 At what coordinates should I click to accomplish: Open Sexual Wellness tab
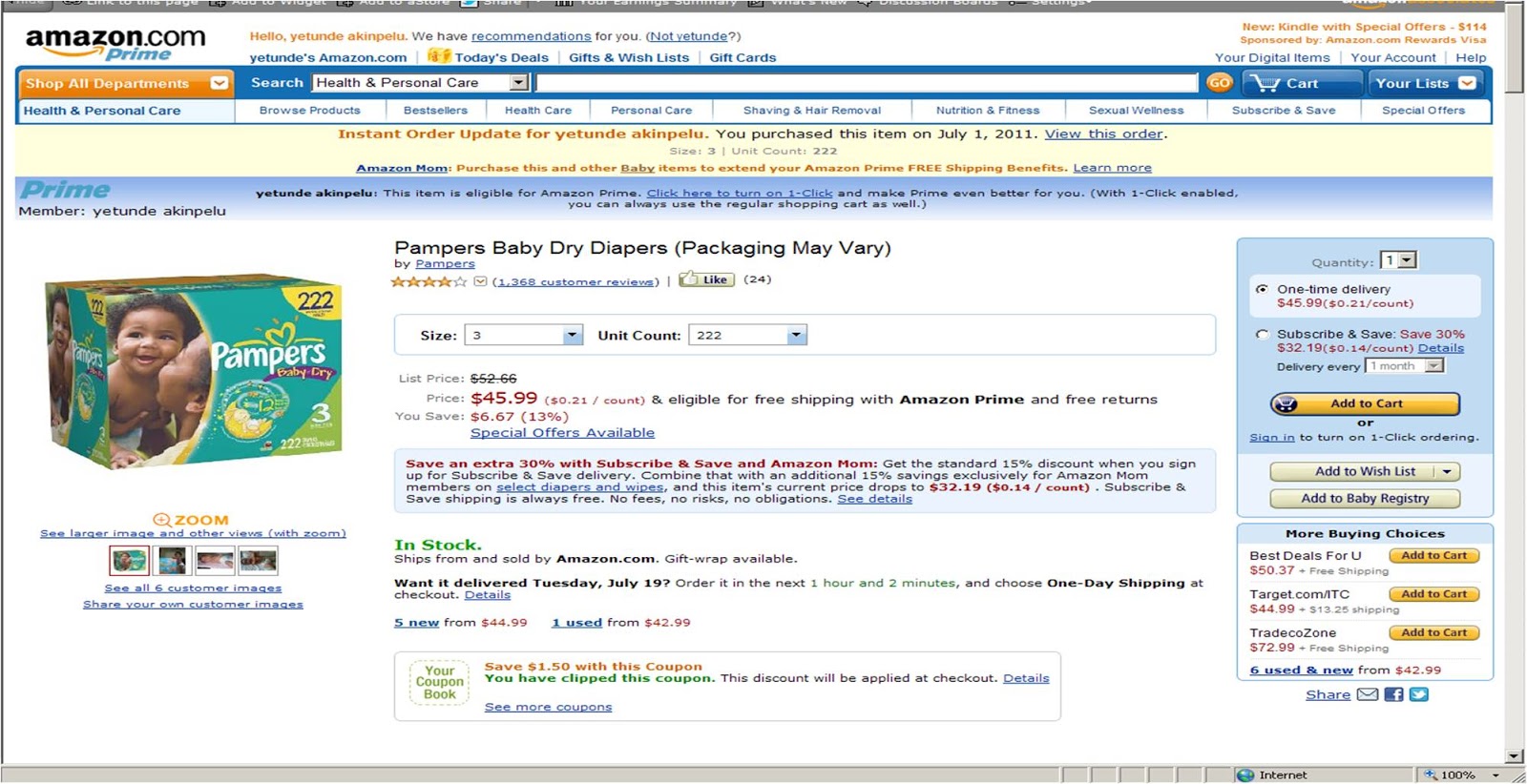pos(1136,111)
